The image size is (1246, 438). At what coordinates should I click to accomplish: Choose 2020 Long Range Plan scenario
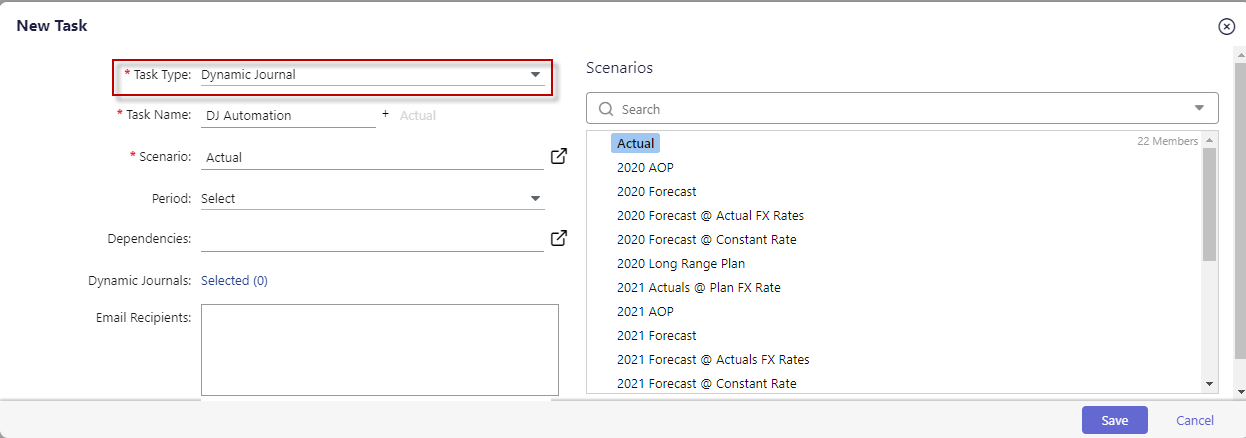(681, 263)
